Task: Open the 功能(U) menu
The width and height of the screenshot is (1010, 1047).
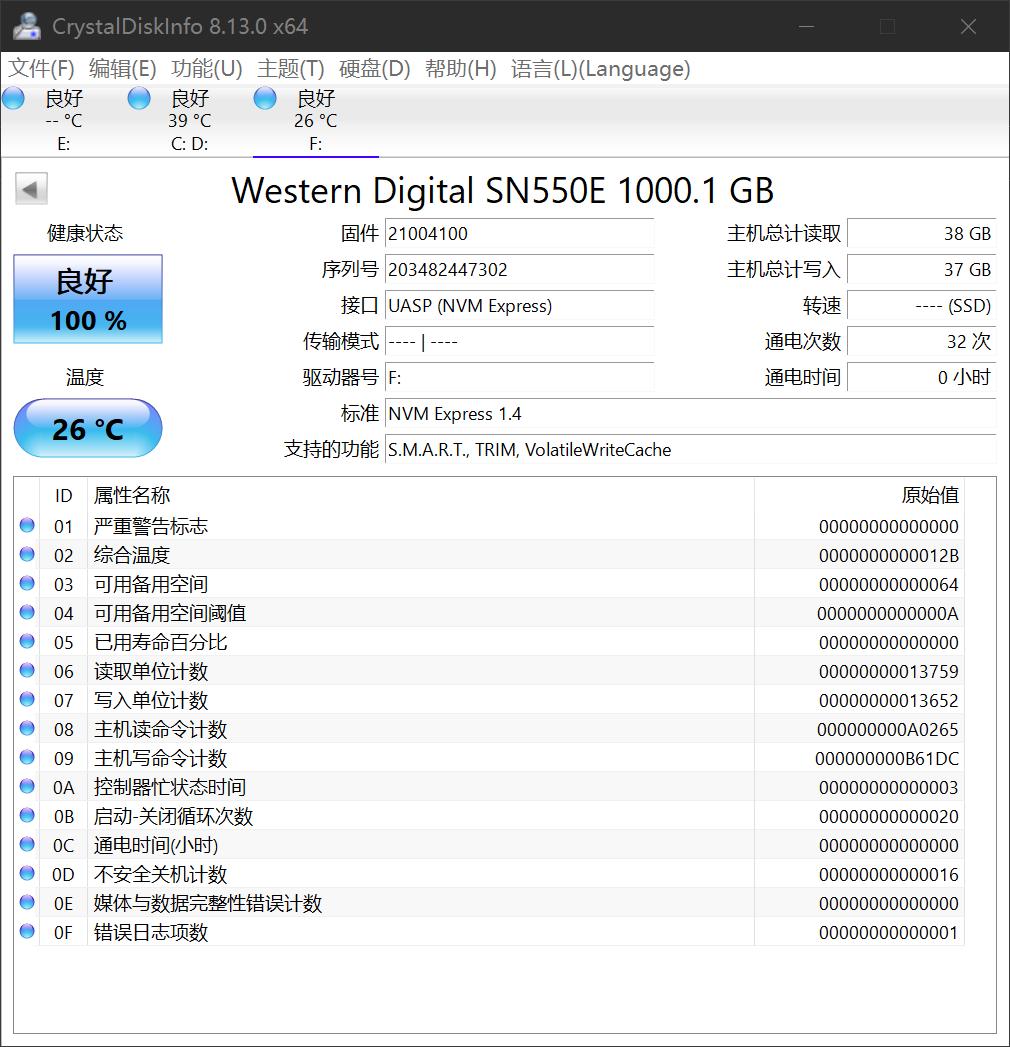Action: (x=207, y=69)
